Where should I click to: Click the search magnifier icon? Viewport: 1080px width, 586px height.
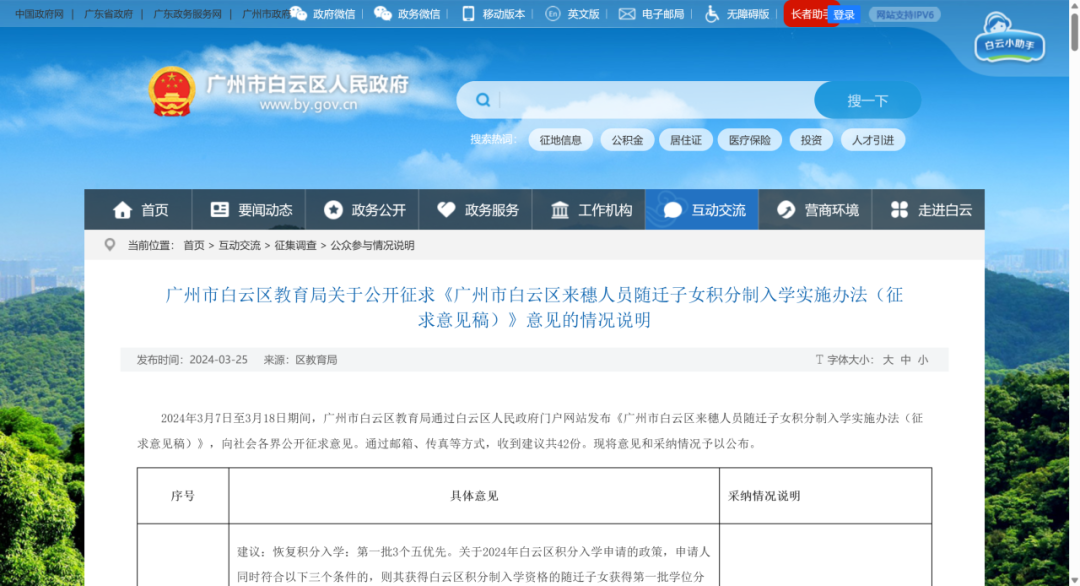(x=483, y=100)
